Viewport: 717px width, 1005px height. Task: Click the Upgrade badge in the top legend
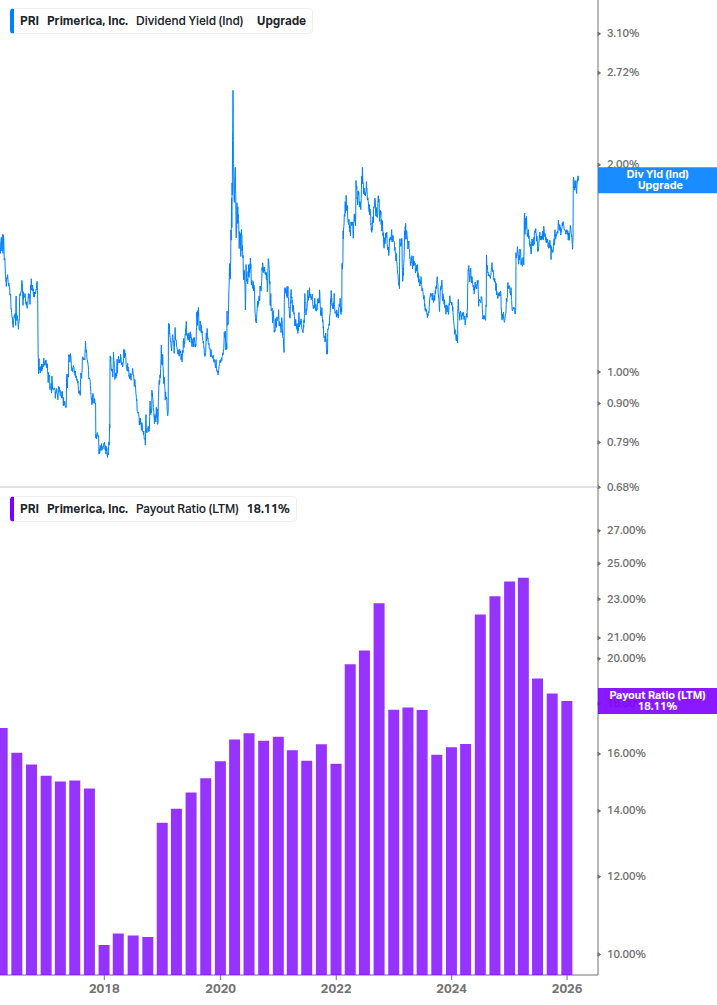(283, 19)
